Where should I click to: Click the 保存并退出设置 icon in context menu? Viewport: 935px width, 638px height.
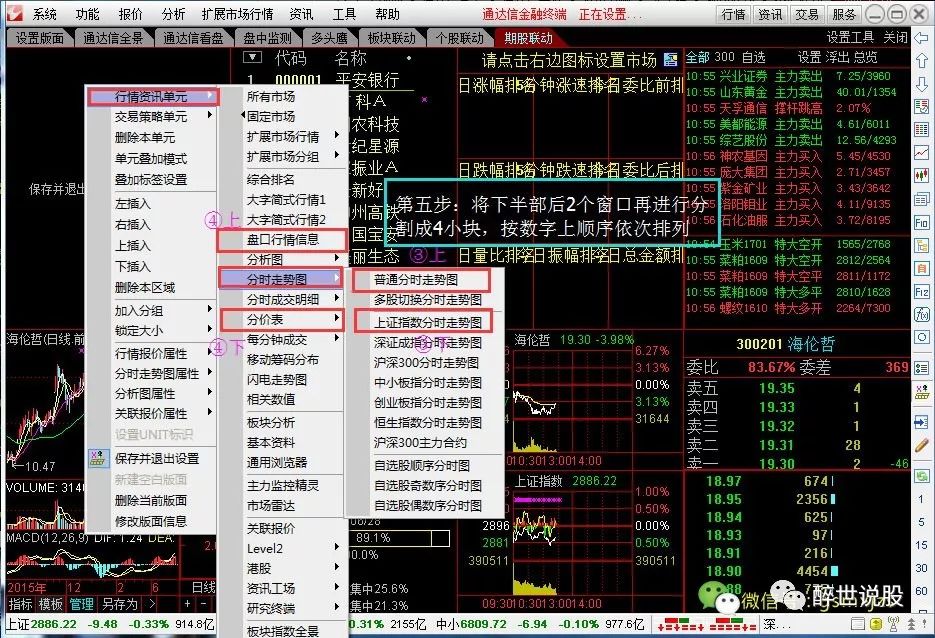(x=98, y=458)
